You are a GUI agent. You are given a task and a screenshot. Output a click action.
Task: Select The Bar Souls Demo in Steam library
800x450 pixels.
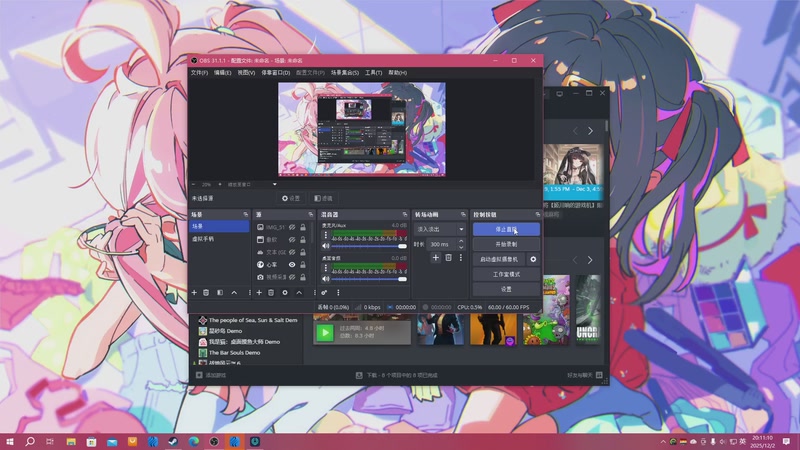point(234,353)
